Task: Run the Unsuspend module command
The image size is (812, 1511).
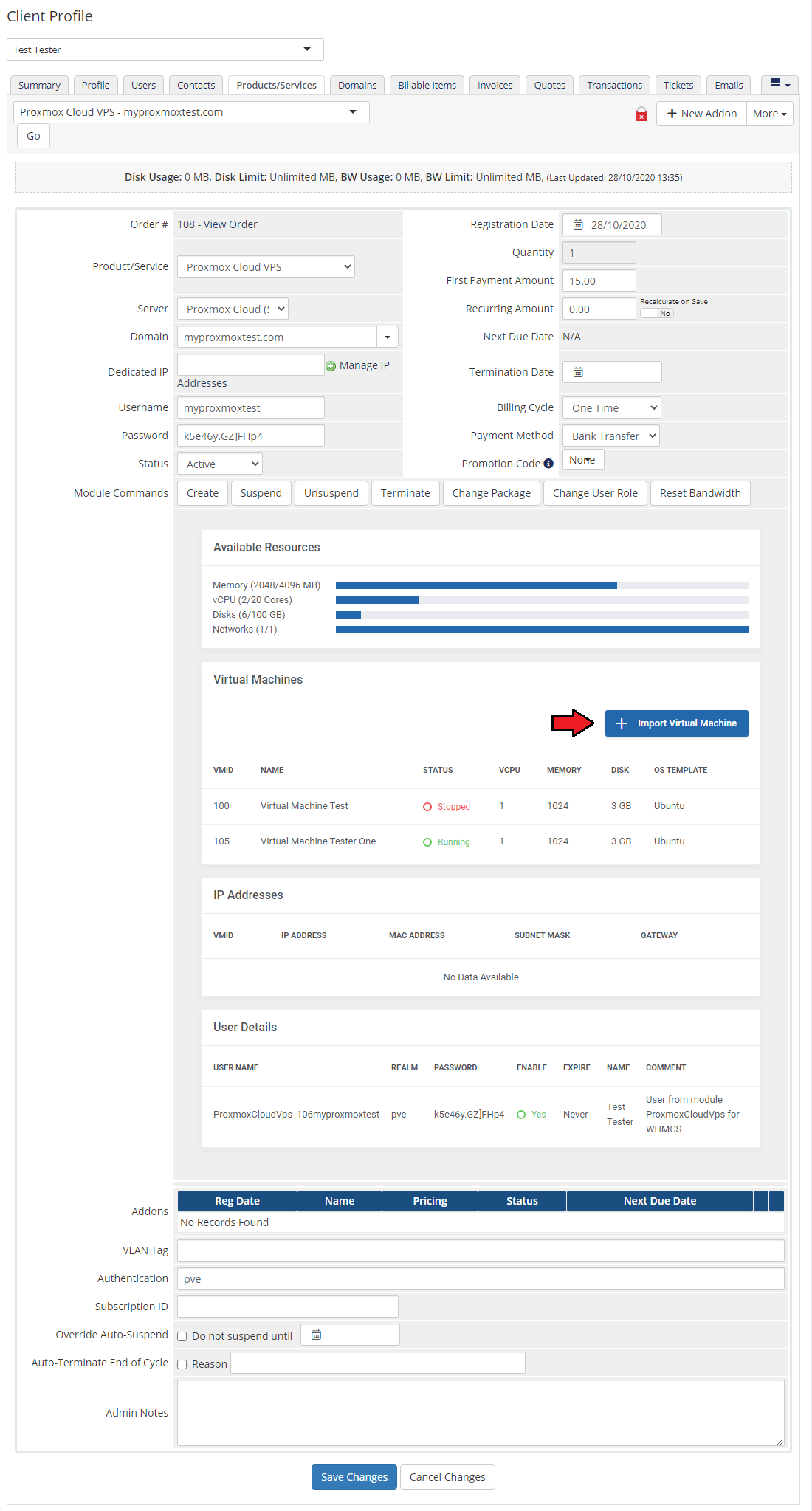Action: point(331,493)
